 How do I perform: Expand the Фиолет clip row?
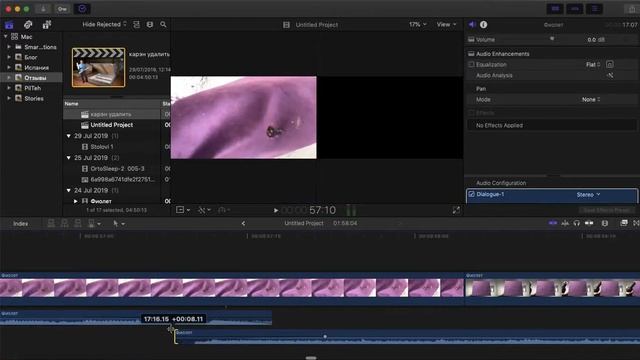tap(76, 201)
